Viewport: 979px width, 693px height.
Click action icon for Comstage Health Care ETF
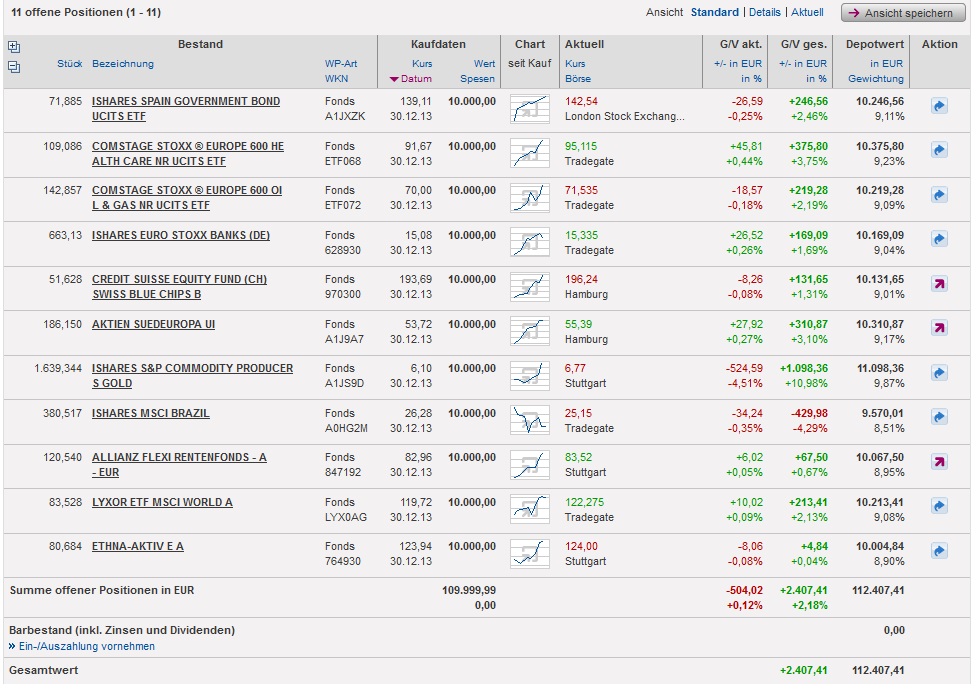(x=939, y=150)
